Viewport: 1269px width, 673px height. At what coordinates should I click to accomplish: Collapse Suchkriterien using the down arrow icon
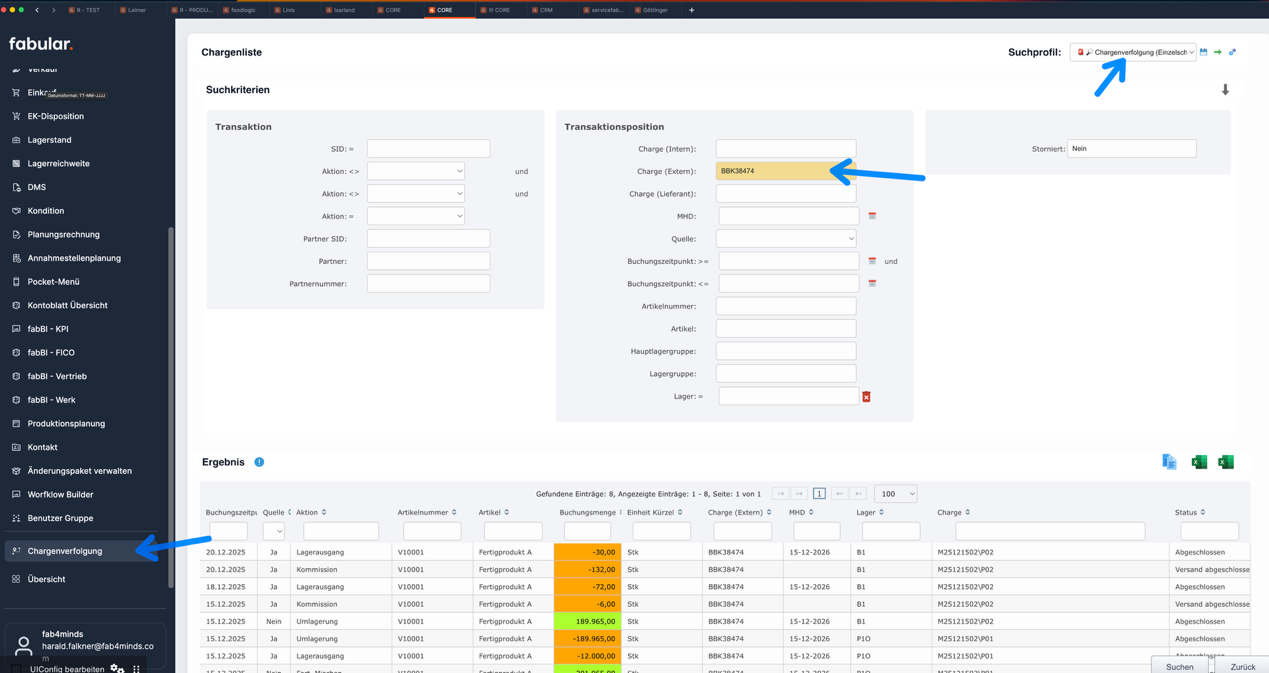tap(1225, 90)
